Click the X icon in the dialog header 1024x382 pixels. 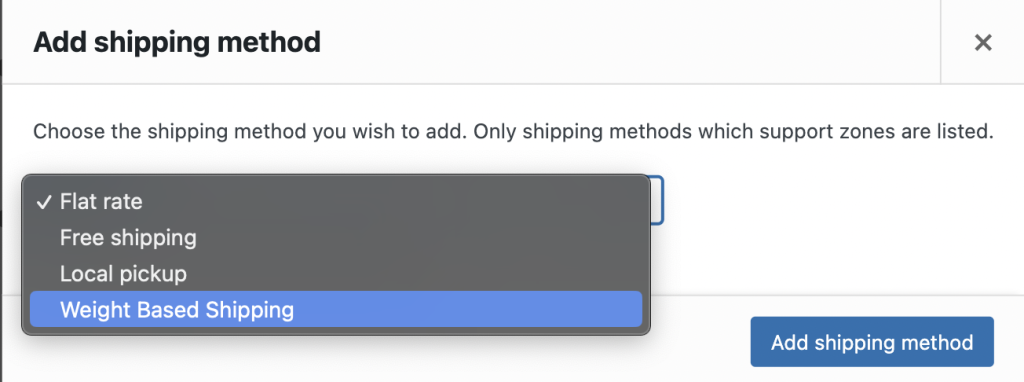[x=983, y=42]
